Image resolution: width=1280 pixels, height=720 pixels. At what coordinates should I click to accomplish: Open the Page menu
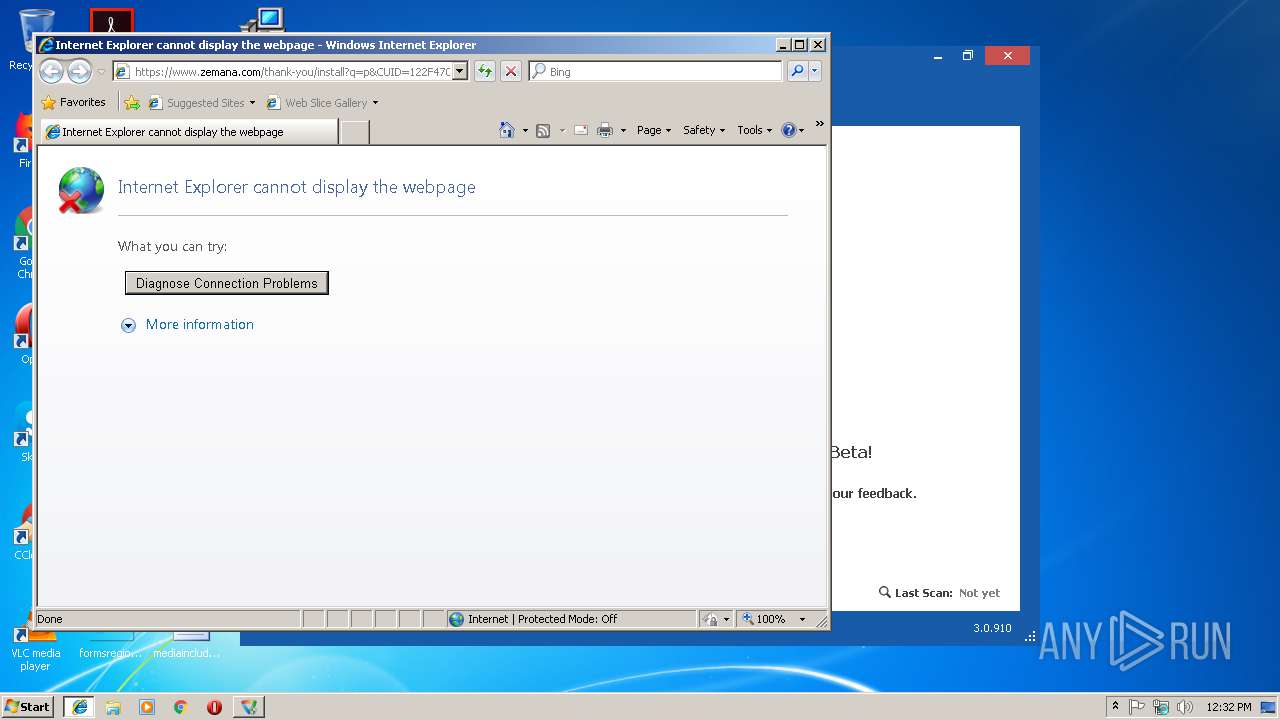654,130
